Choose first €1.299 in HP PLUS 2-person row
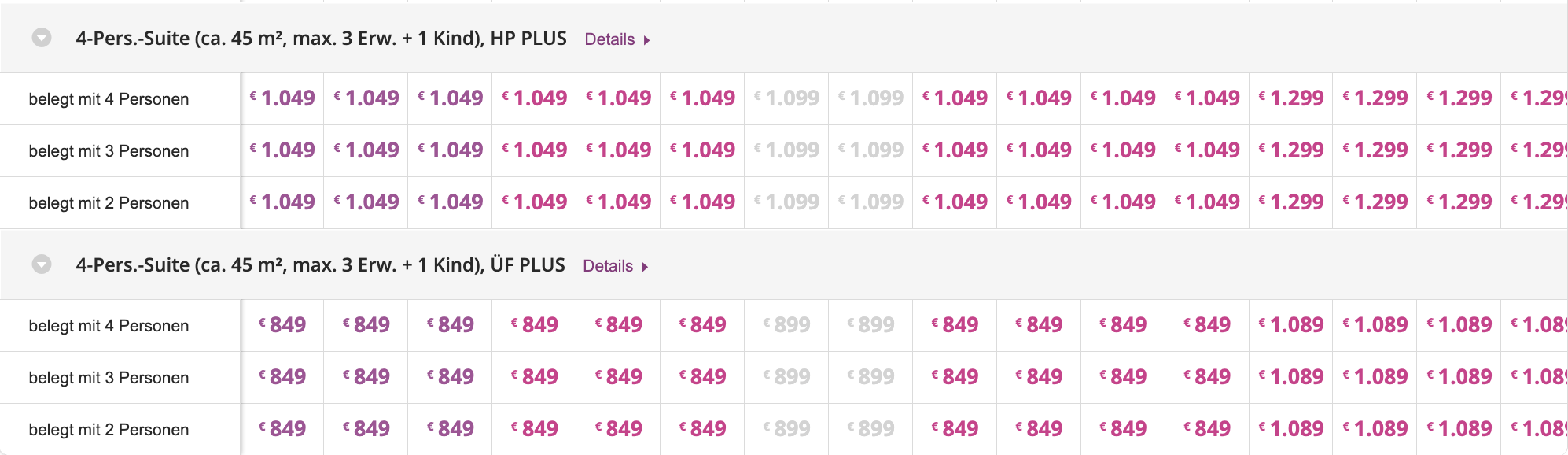This screenshot has width=1568, height=455. click(1292, 202)
